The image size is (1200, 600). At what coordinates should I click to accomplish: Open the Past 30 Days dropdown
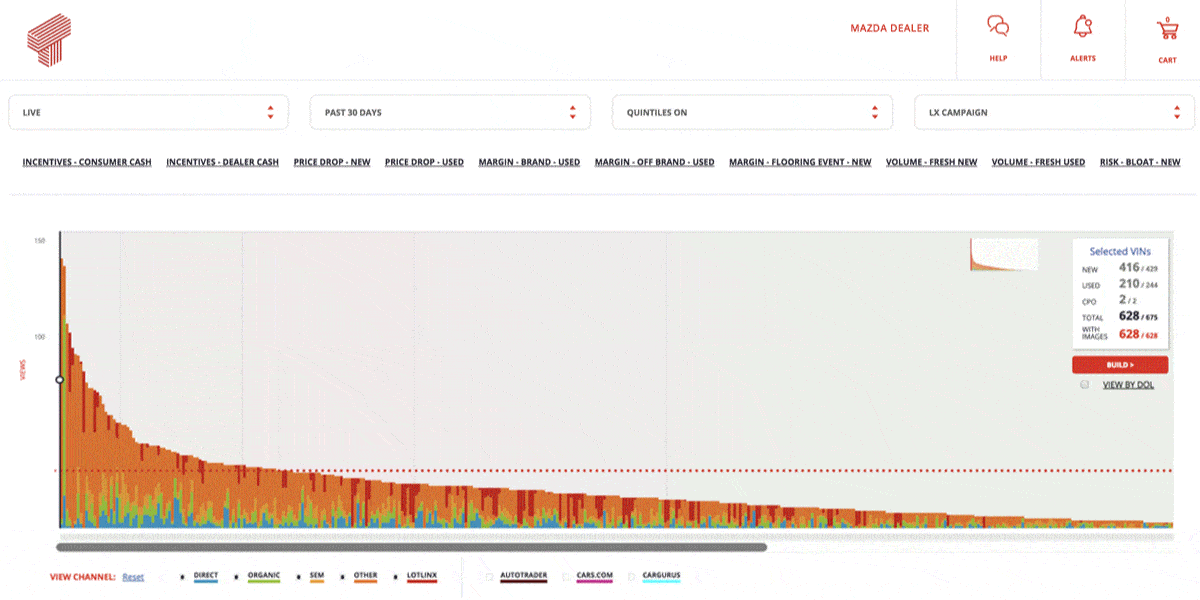coord(450,112)
